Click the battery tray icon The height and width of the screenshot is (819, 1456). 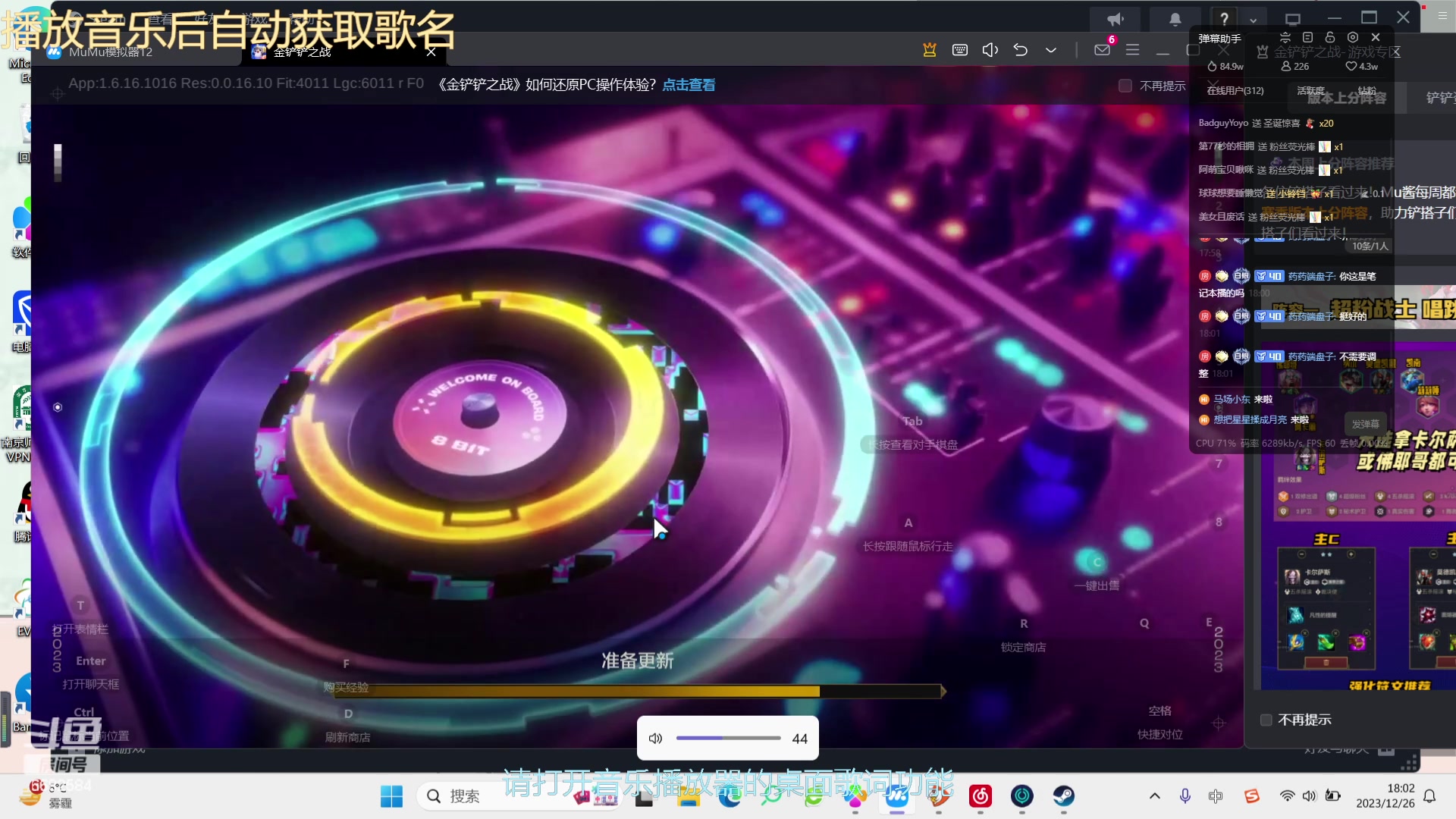[x=1333, y=796]
